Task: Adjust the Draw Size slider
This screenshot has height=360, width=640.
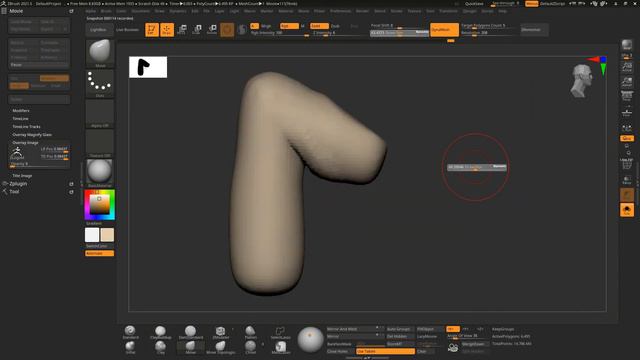Action: tap(399, 33)
